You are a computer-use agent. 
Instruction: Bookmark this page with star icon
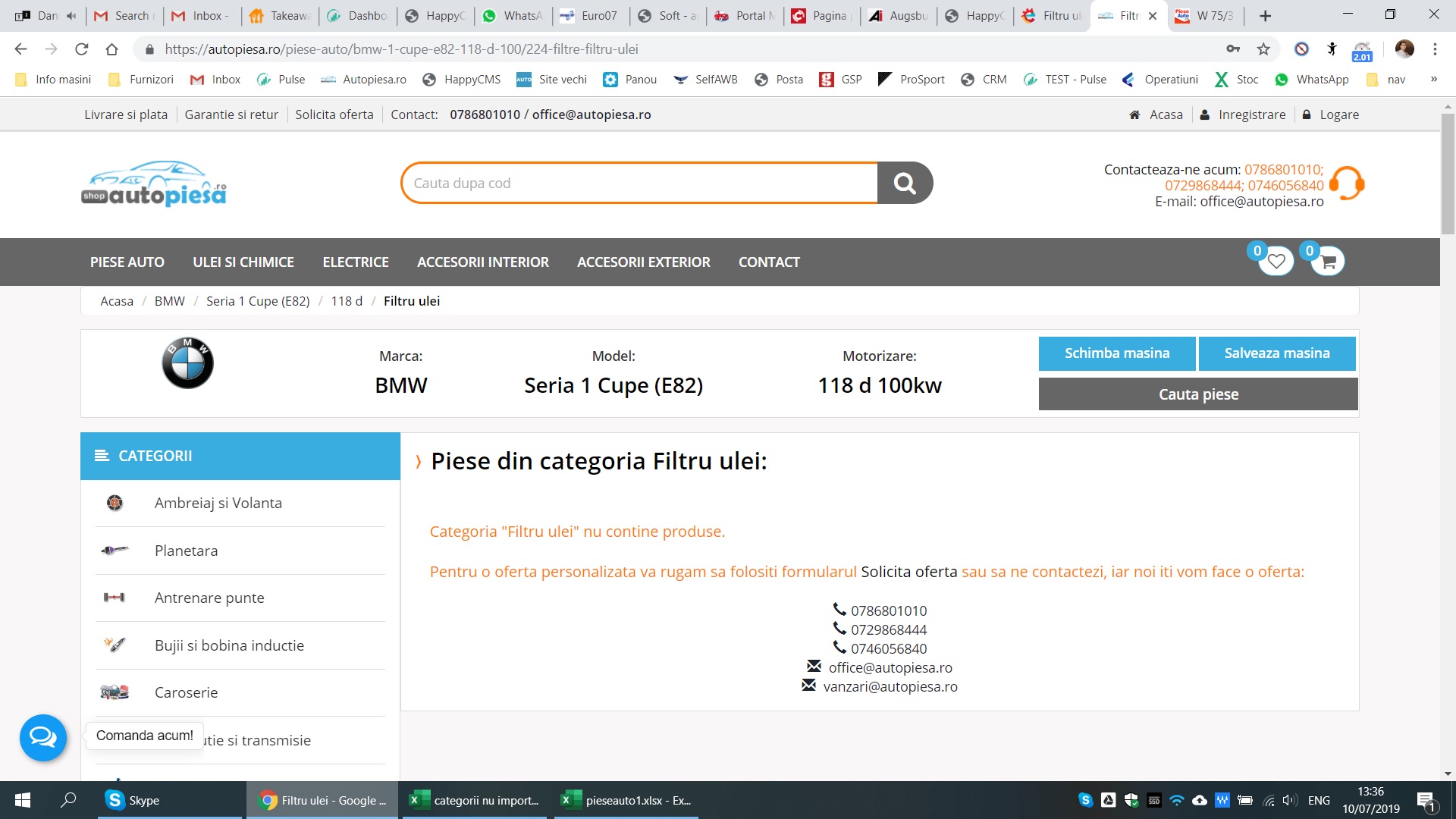click(1263, 49)
